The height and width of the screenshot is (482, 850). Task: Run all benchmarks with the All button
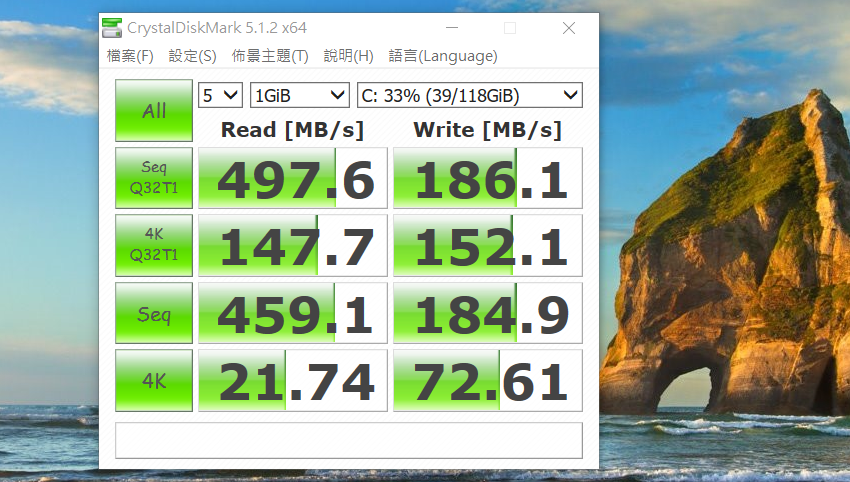[154, 111]
